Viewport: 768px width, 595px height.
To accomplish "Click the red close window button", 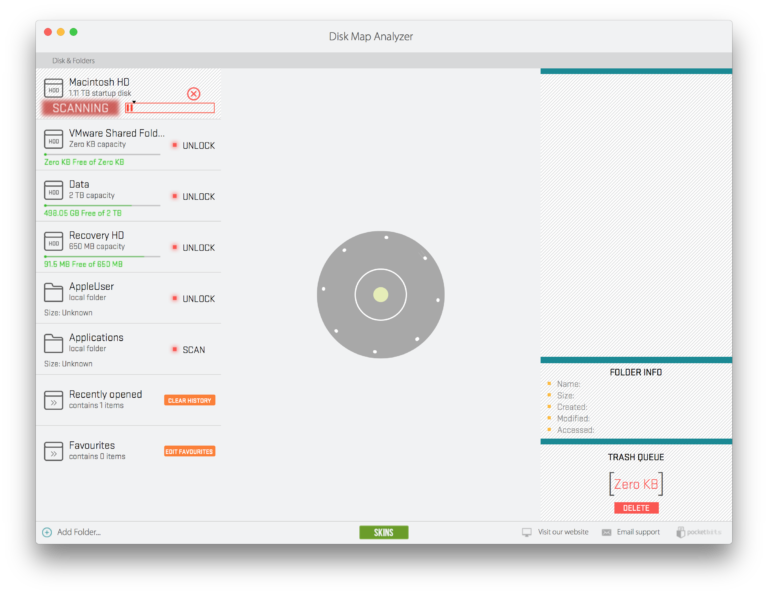I will 48,32.
